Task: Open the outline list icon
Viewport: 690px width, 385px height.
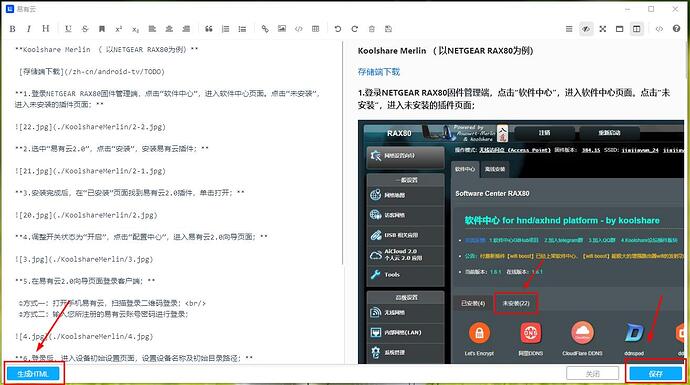Action: (569, 29)
